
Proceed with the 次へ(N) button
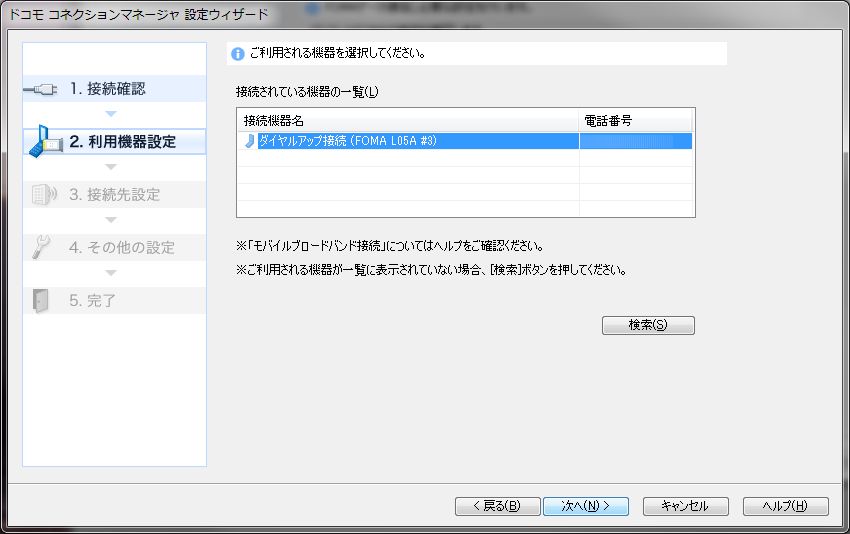(x=586, y=506)
